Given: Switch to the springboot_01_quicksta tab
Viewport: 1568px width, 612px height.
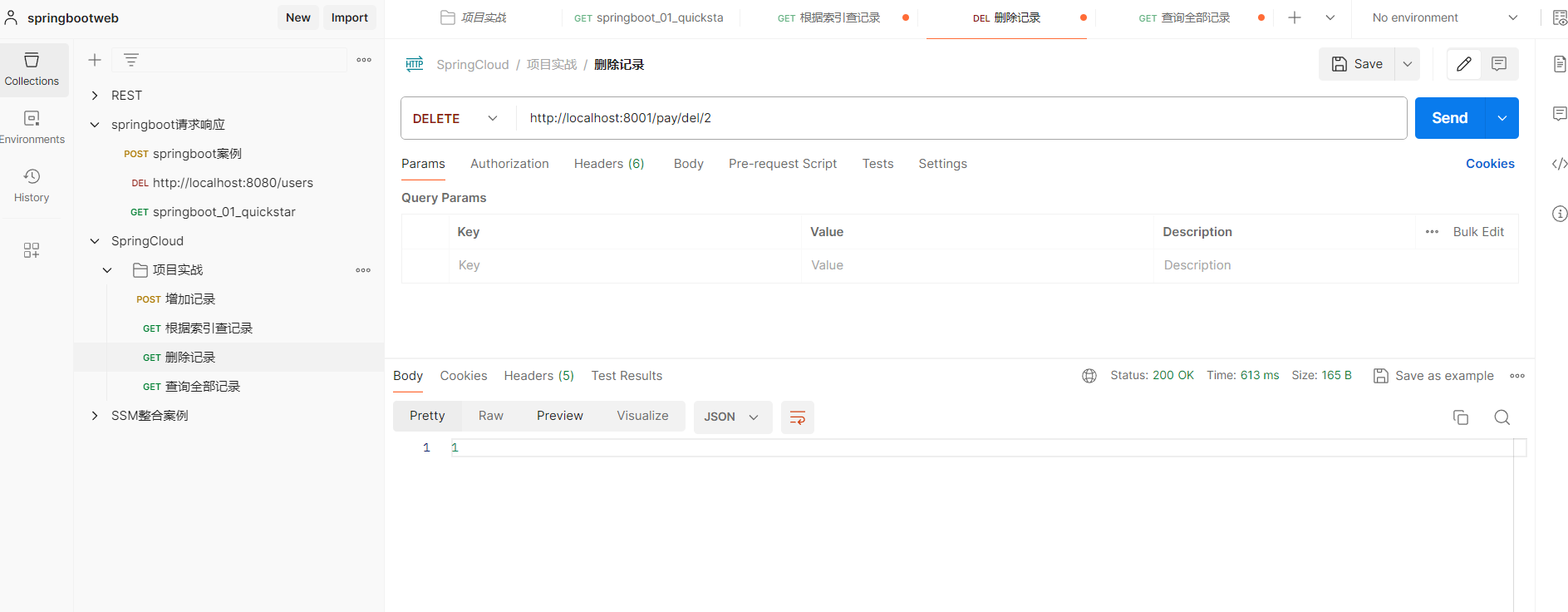Looking at the screenshot, I should tap(649, 17).
